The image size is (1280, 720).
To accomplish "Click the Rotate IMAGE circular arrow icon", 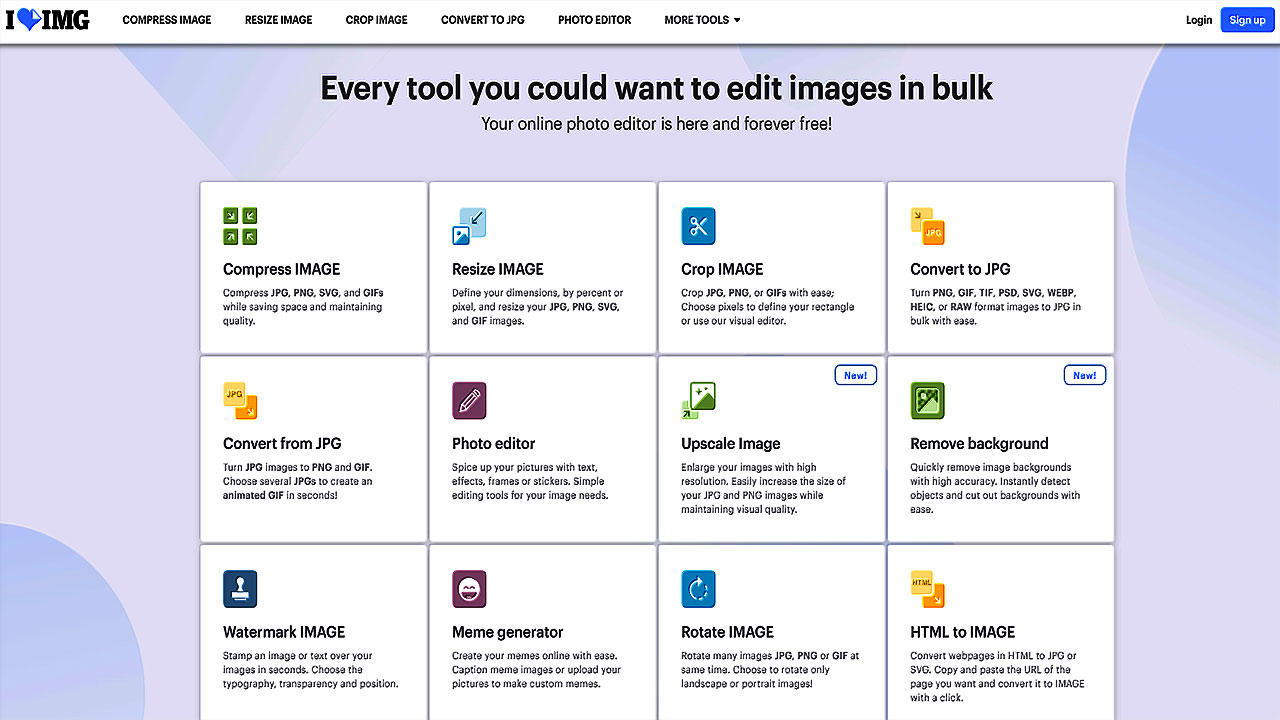I will pos(698,589).
